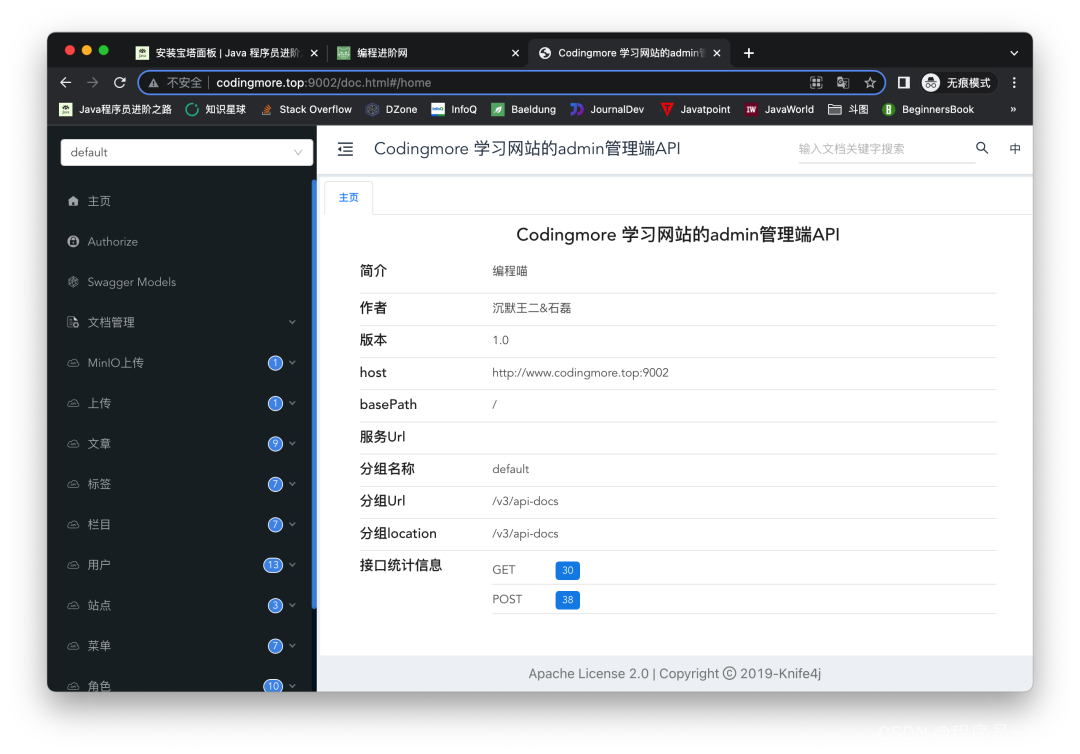Expand the MinIO上传 section
The image size is (1080, 754).
pos(292,363)
